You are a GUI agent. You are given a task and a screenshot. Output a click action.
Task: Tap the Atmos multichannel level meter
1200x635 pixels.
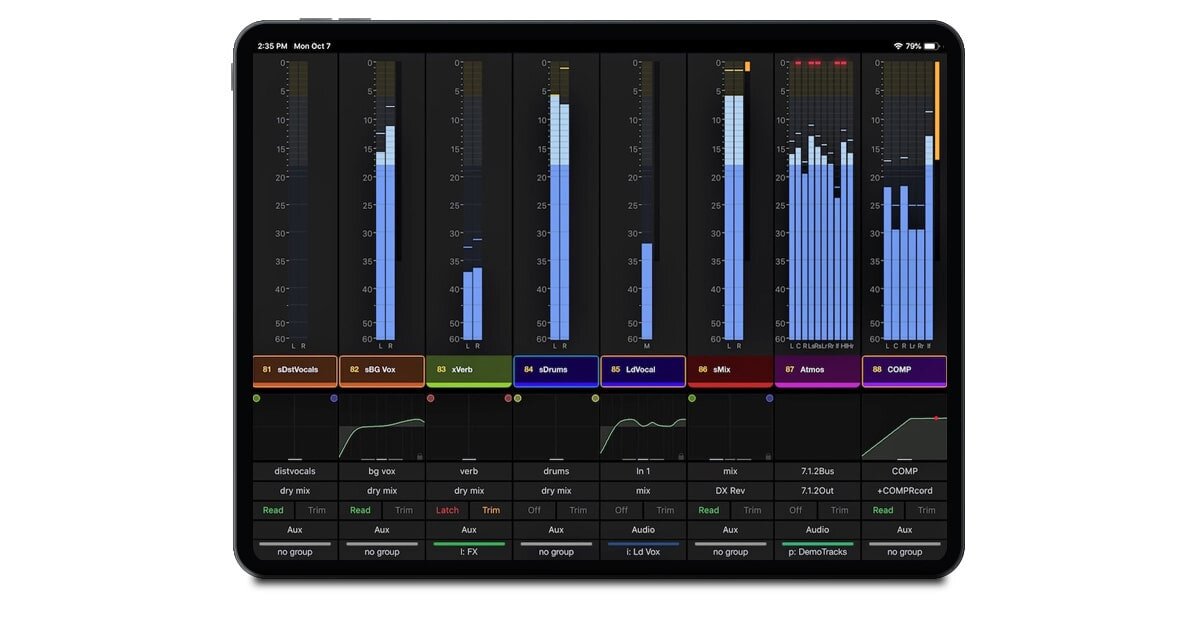point(821,200)
